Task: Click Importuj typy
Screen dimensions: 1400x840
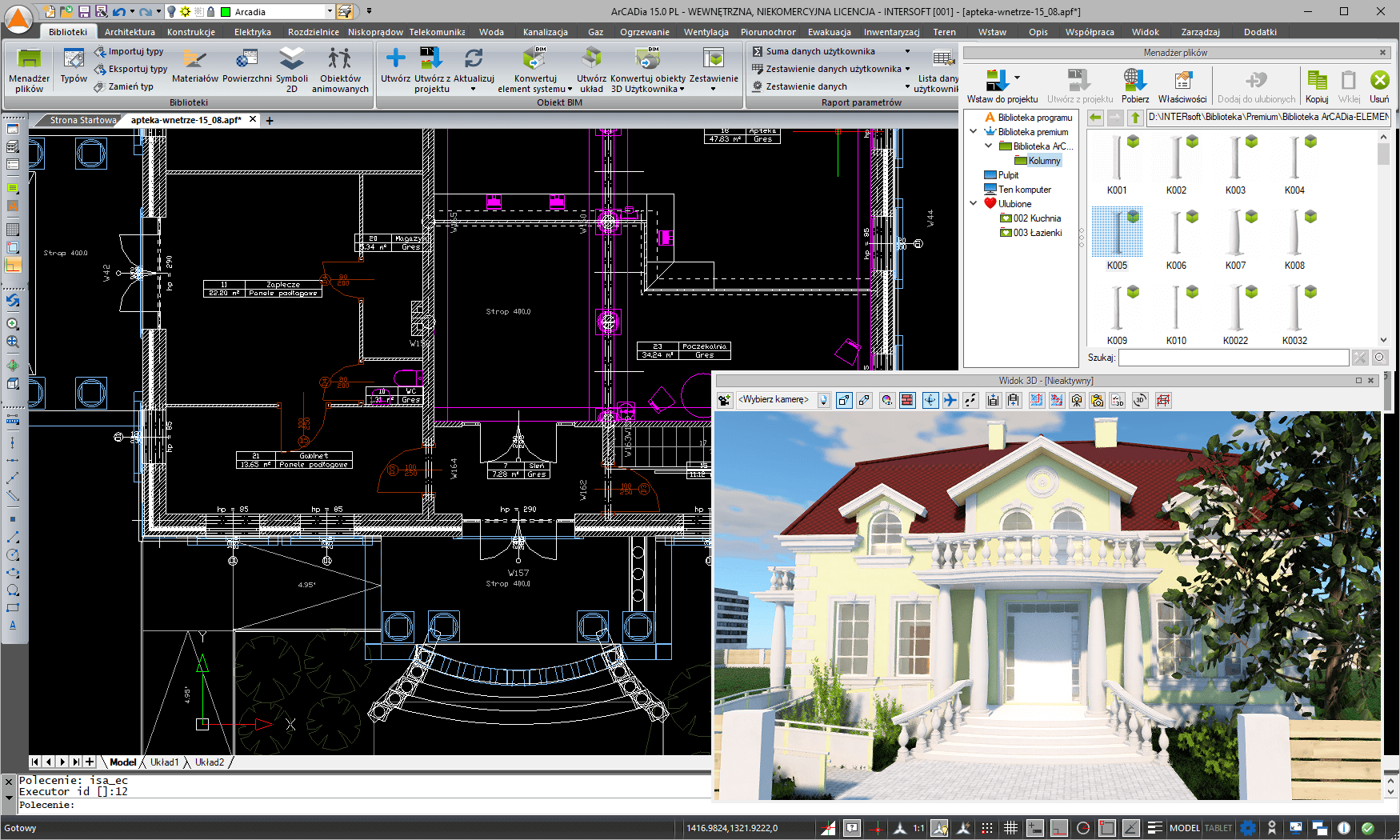Action: point(129,51)
